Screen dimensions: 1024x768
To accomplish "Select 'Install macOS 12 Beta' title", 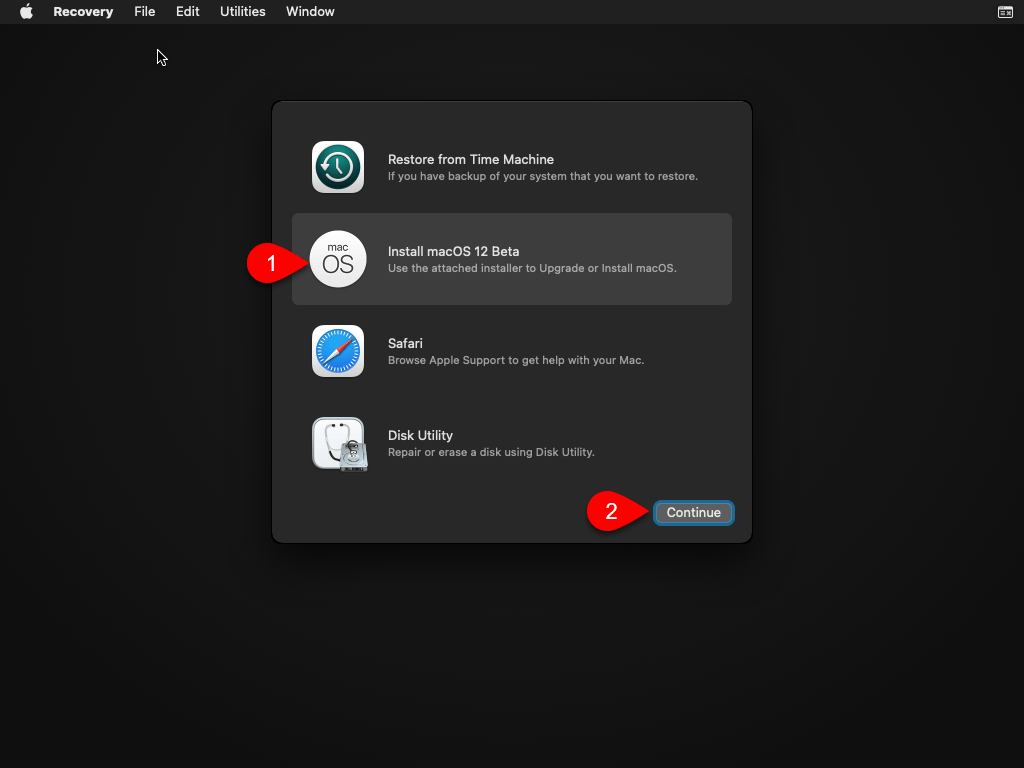I will [x=453, y=251].
